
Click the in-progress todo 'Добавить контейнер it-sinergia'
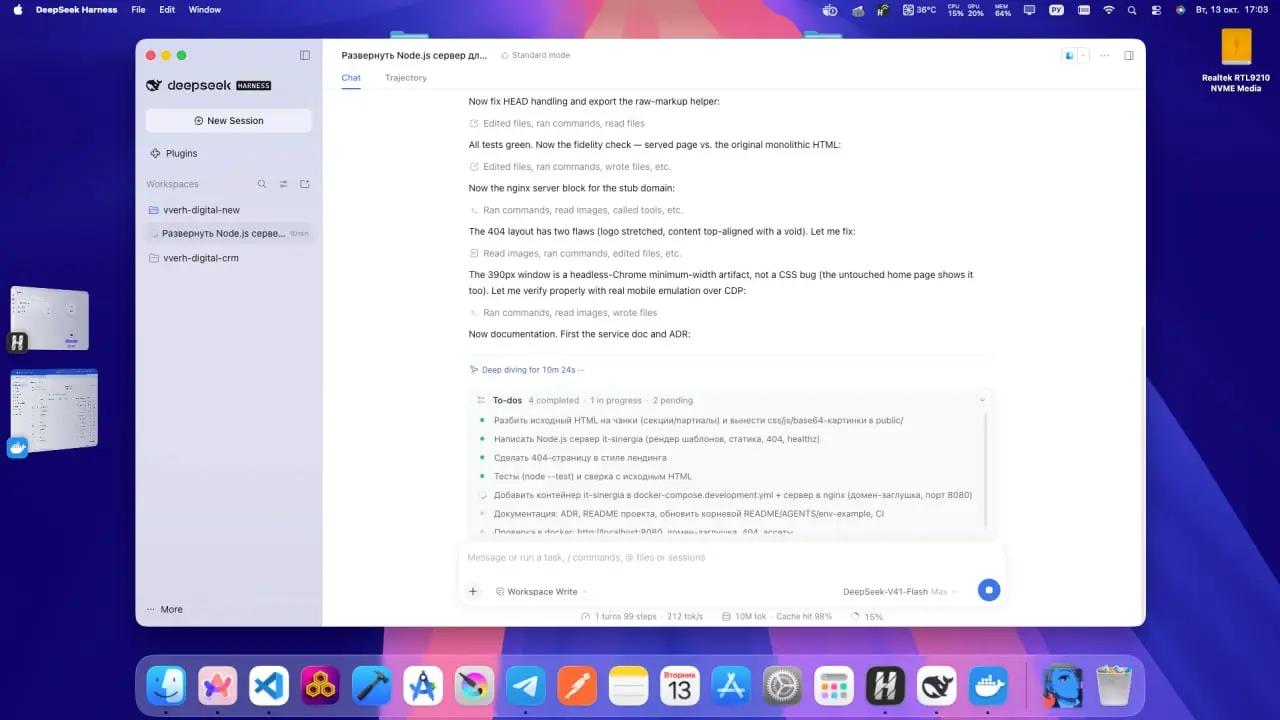tap(733, 495)
